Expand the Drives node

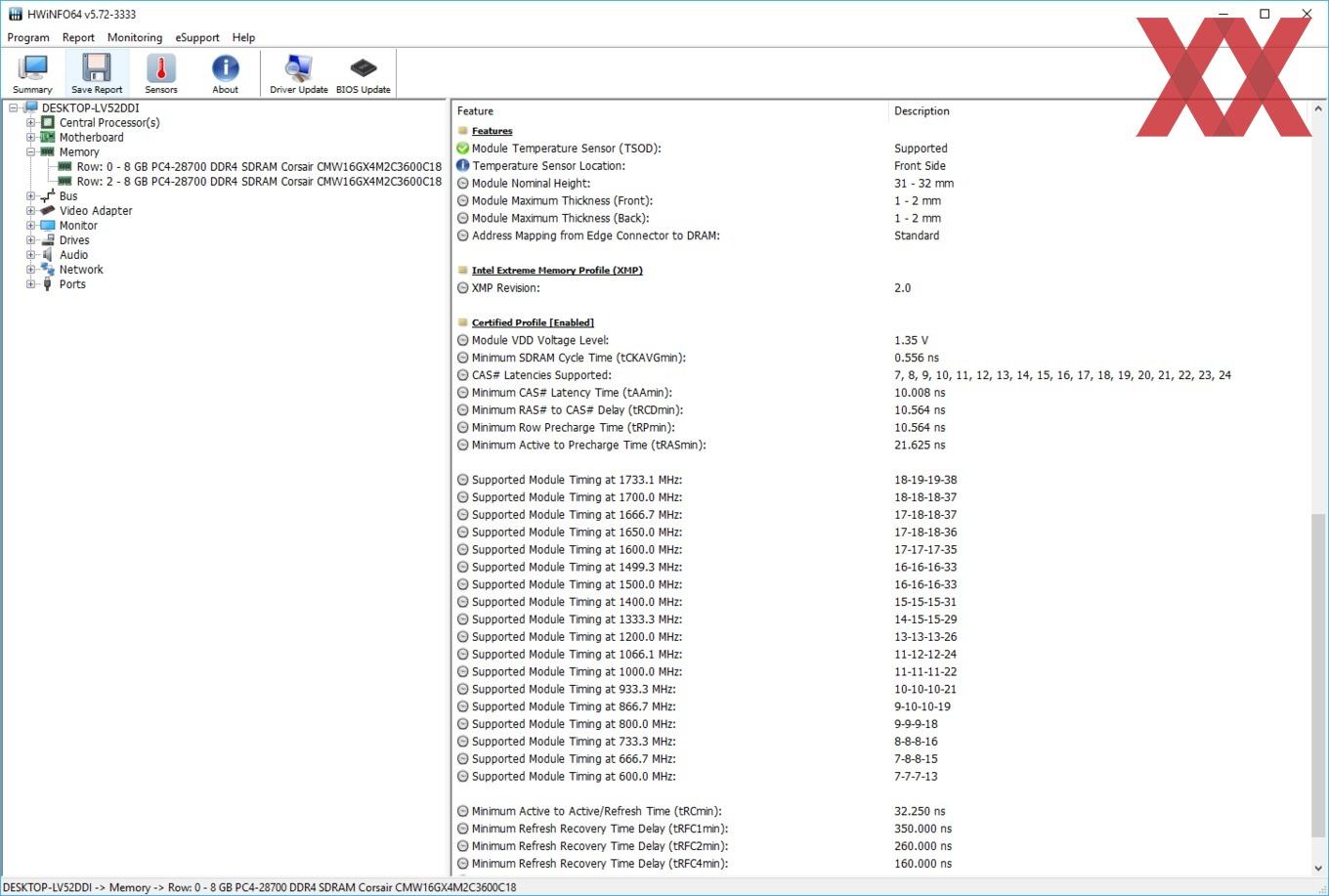coord(31,240)
